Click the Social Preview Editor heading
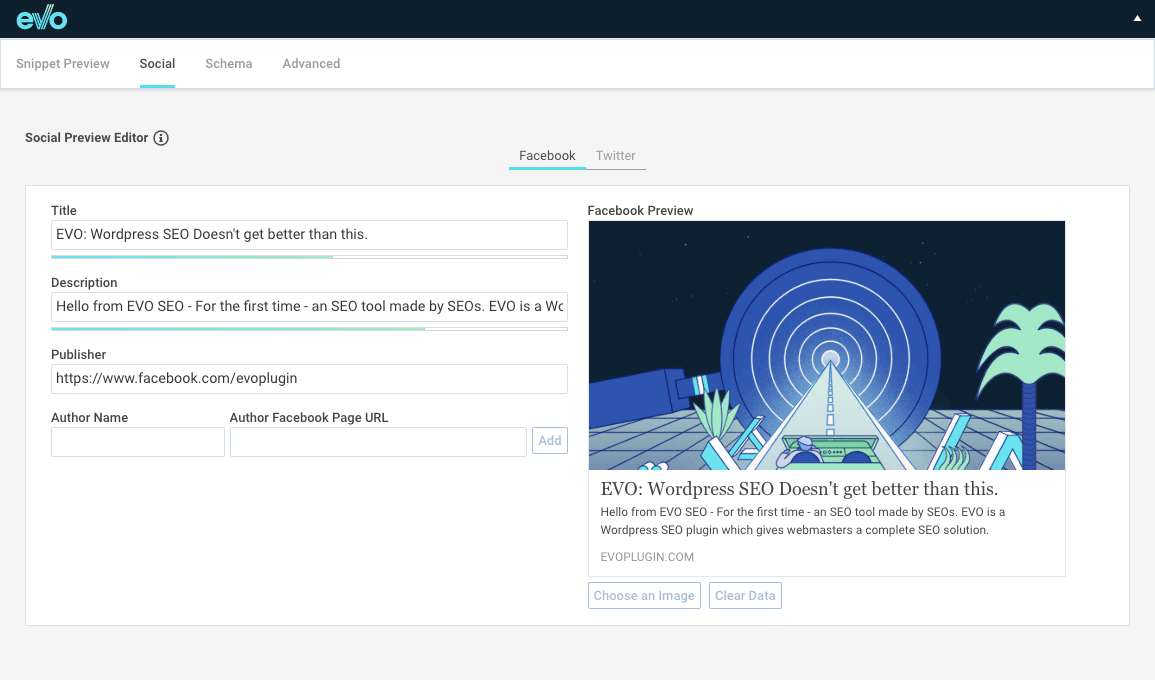Viewport: 1155px width, 680px height. click(x=86, y=138)
